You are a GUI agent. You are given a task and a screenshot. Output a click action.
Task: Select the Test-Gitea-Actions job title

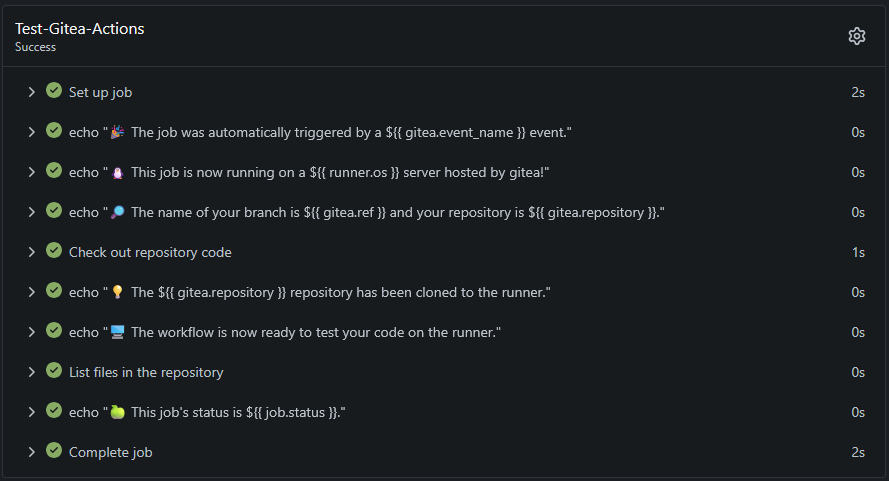pos(80,29)
